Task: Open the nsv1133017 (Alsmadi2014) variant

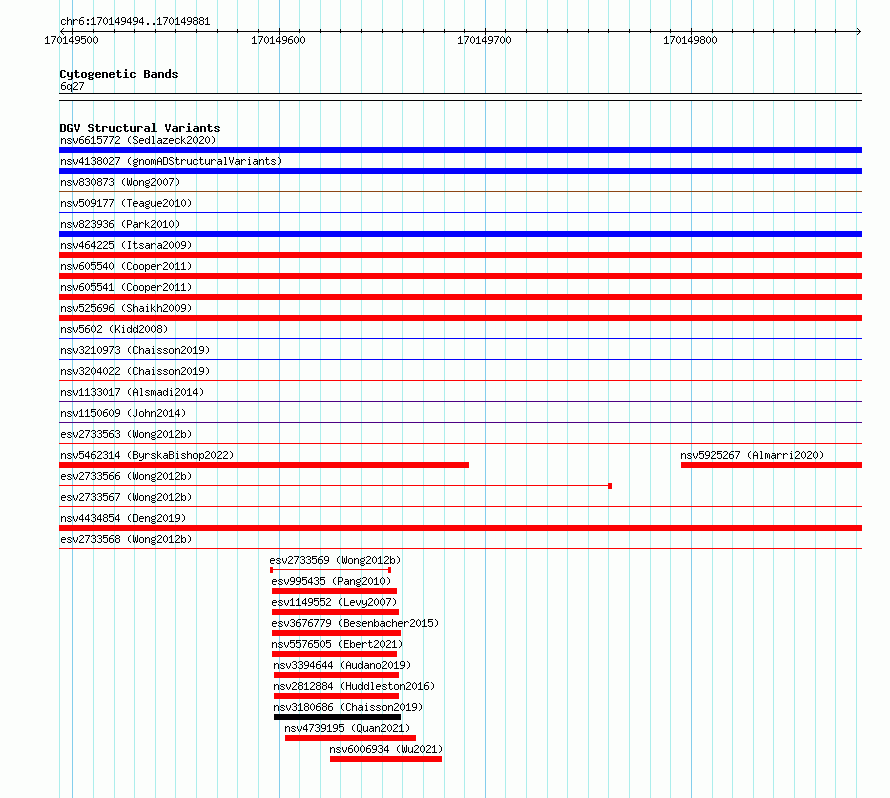Action: (x=132, y=392)
